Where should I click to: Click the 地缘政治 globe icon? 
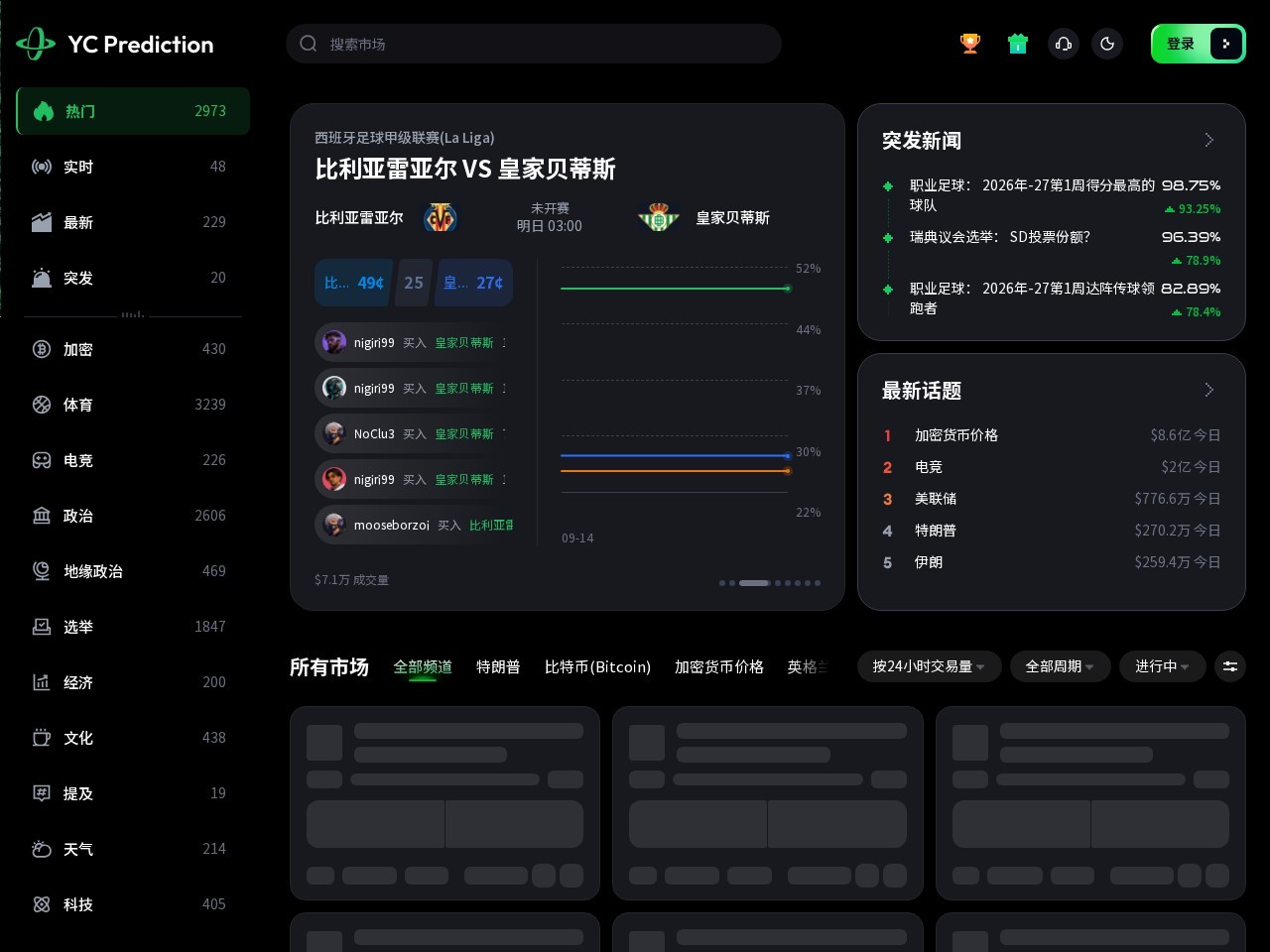point(42,571)
